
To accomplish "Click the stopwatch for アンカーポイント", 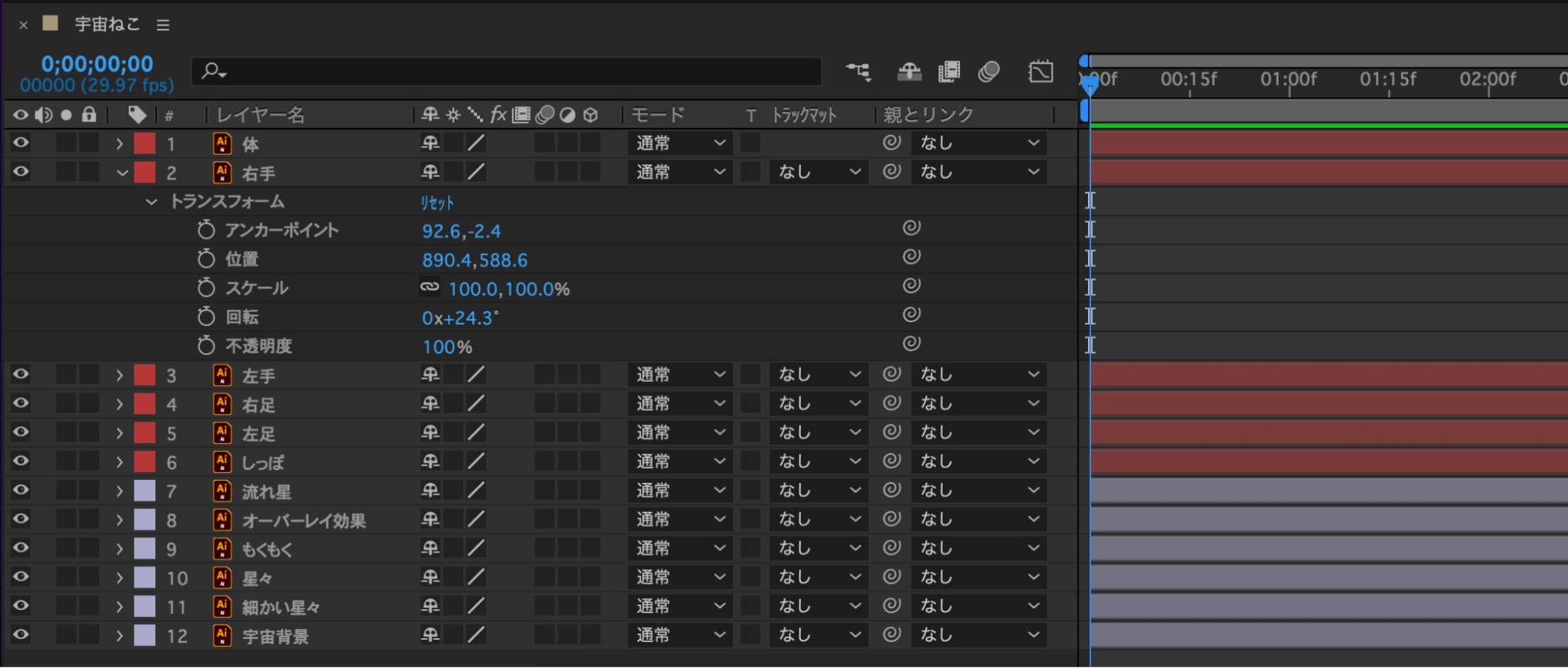I will click(x=206, y=230).
